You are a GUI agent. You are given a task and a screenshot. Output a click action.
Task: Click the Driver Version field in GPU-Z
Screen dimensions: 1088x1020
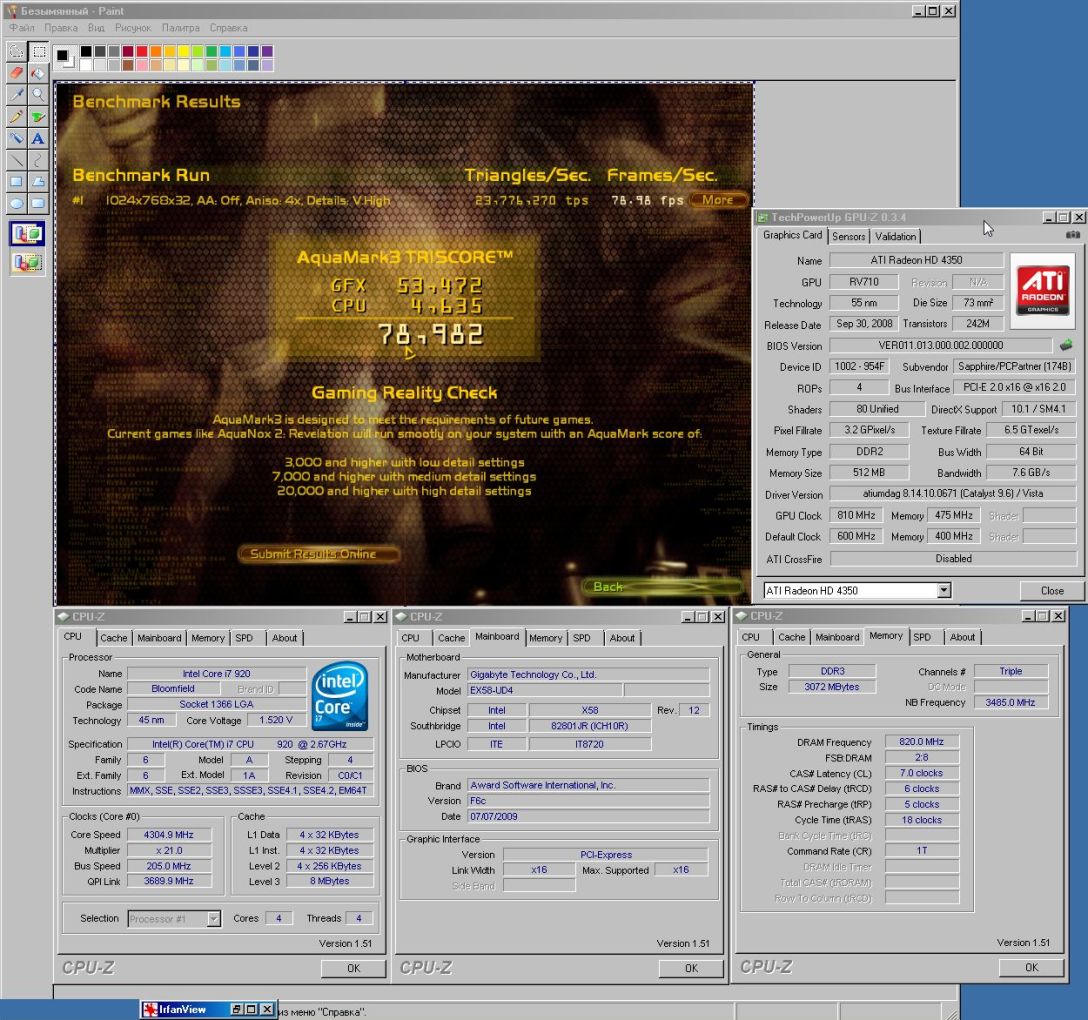click(953, 493)
